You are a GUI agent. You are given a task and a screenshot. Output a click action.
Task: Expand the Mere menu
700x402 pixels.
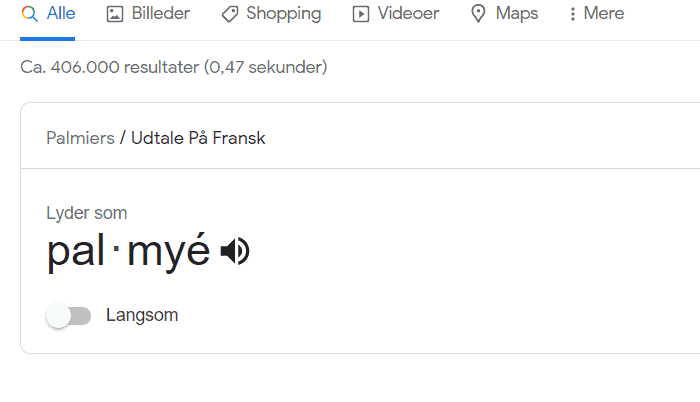pyautogui.click(x=596, y=14)
